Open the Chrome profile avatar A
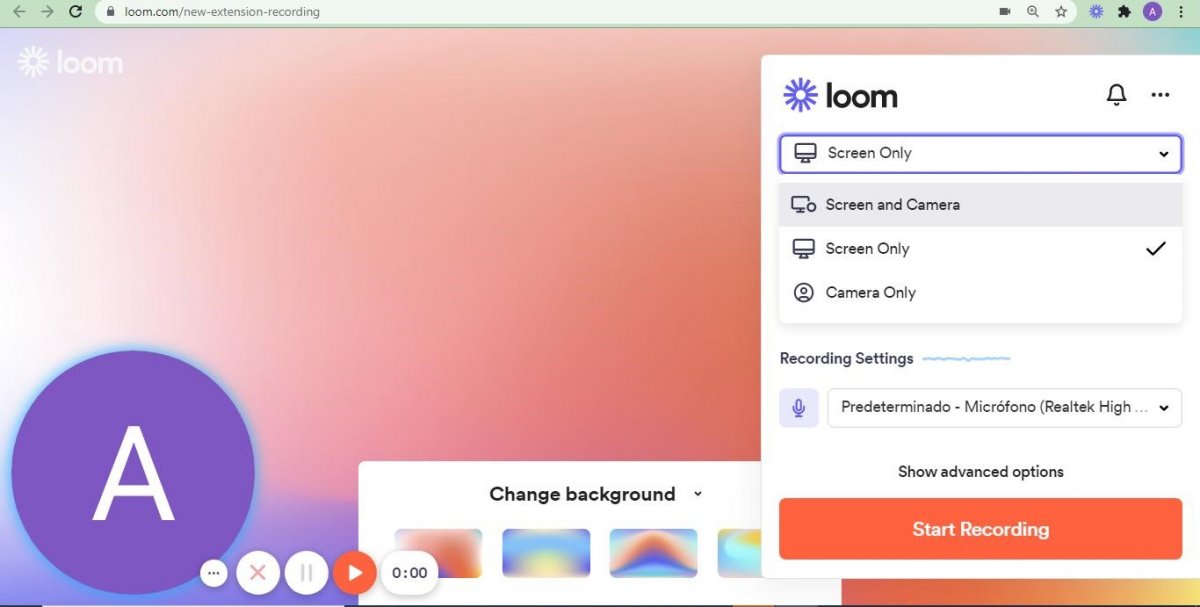The height and width of the screenshot is (607, 1200). (x=1153, y=12)
